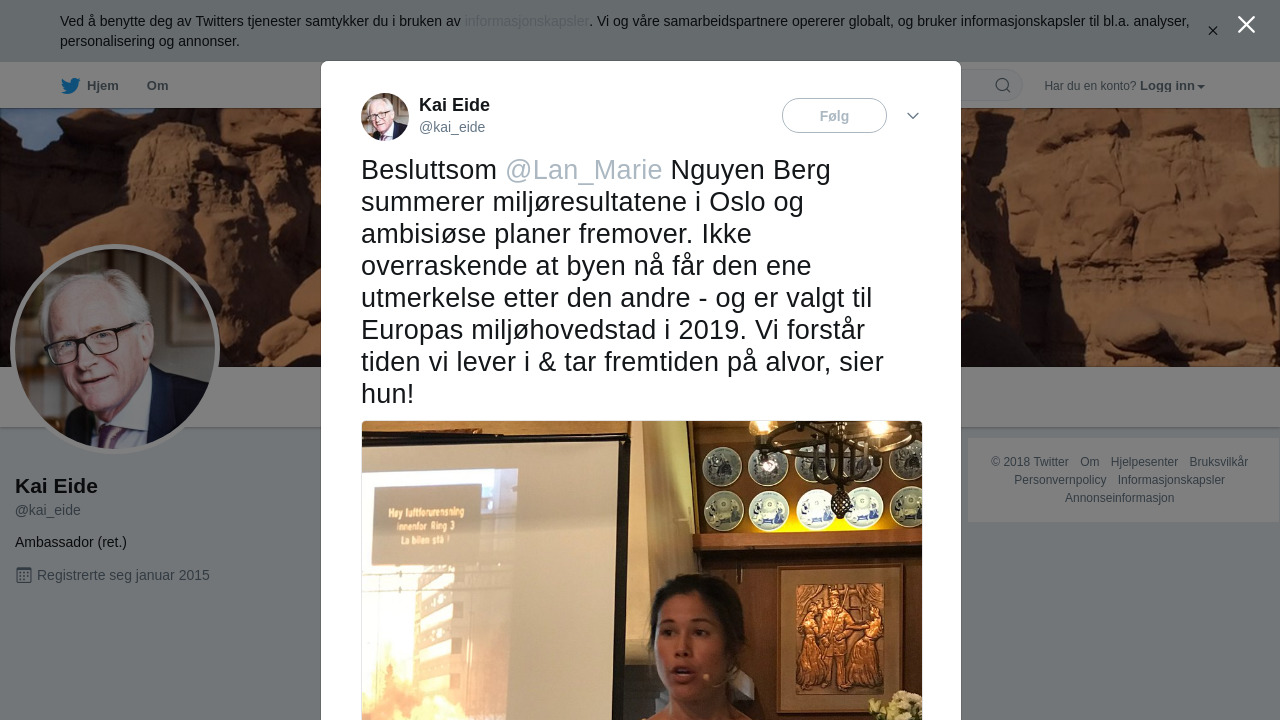Open the Personvernpolicy footer link
The width and height of the screenshot is (1280, 720).
point(1060,480)
